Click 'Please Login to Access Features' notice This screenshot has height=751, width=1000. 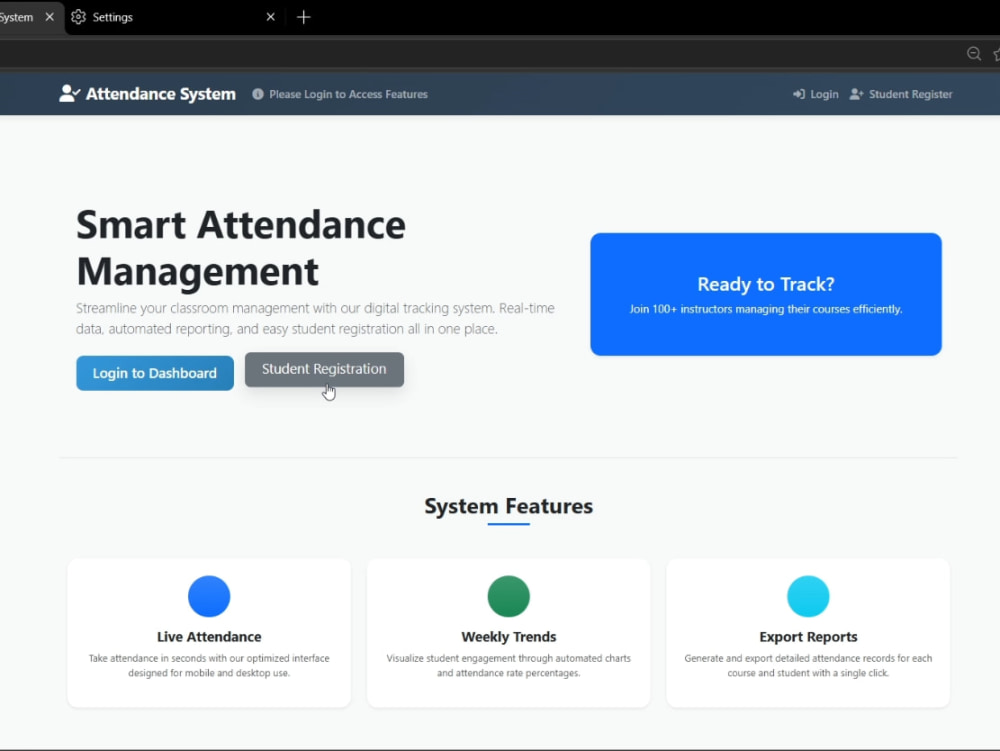348,94
